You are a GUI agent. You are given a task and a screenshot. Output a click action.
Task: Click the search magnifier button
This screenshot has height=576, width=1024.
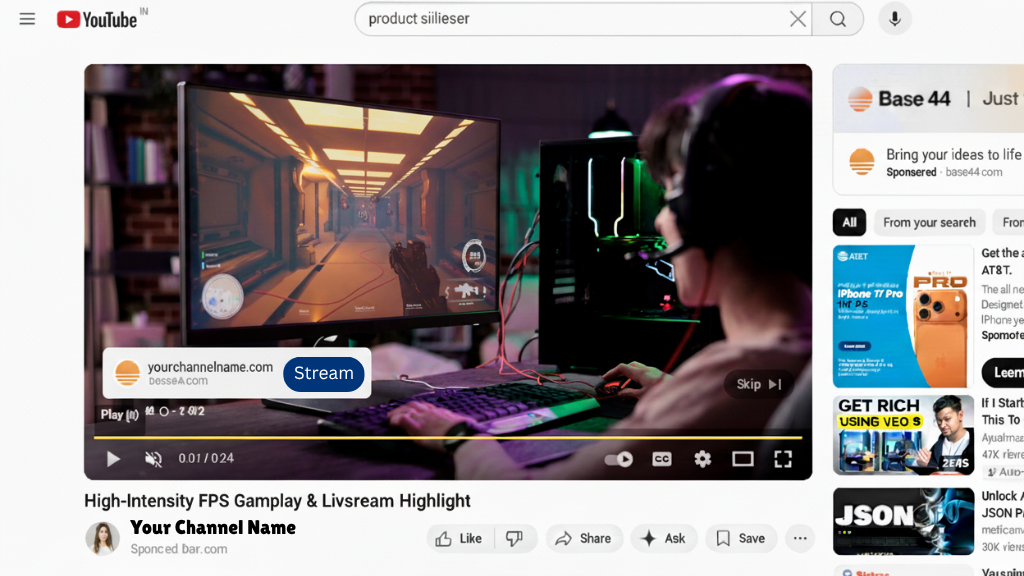(x=838, y=19)
